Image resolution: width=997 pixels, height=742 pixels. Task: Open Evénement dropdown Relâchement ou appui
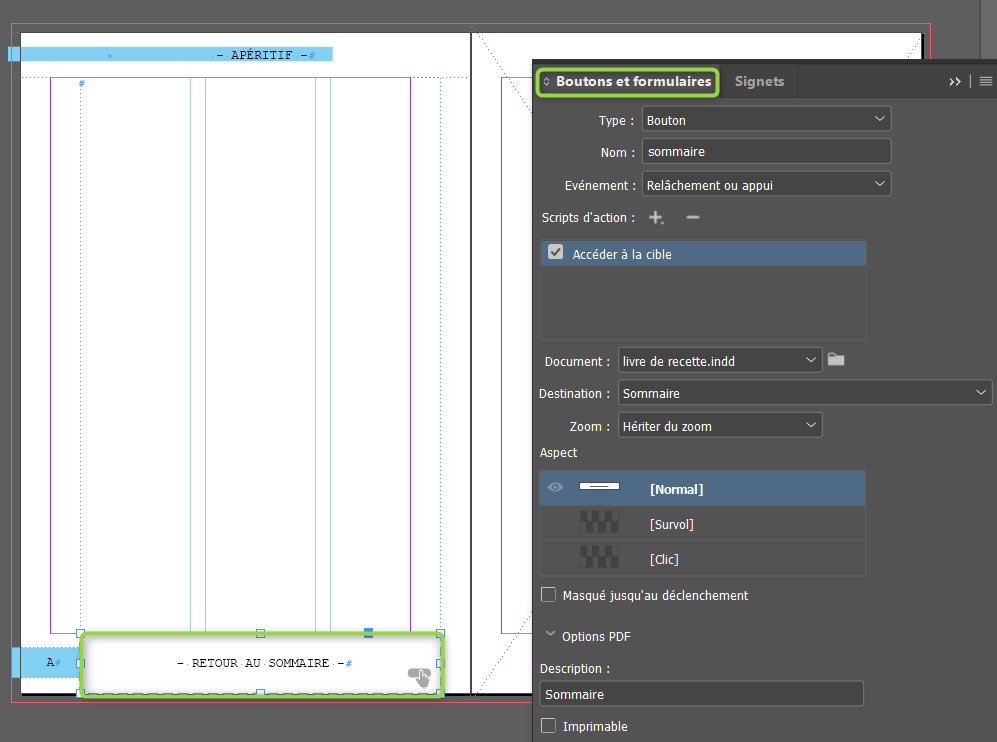766,184
